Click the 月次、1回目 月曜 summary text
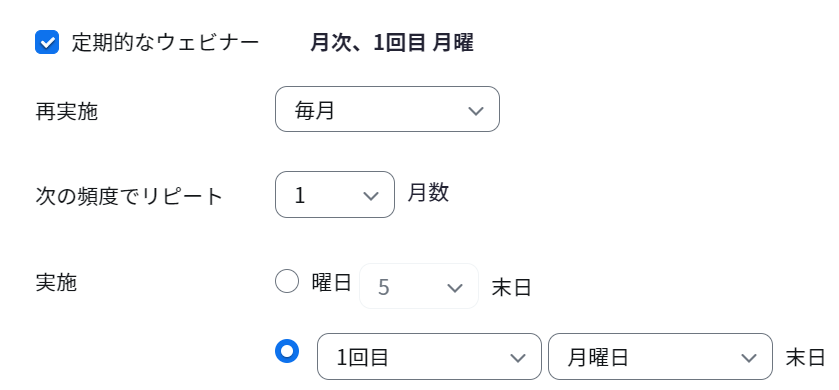This screenshot has width=839, height=390. 392,43
